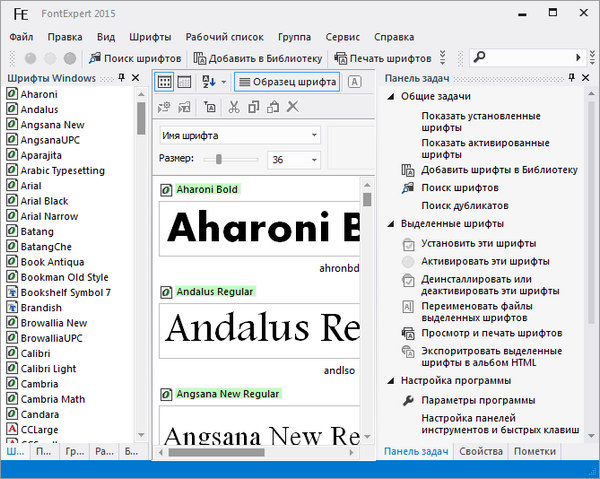Click the paste icon in fonts toolbar
Viewport: 600px width, 479px height.
coord(273,107)
